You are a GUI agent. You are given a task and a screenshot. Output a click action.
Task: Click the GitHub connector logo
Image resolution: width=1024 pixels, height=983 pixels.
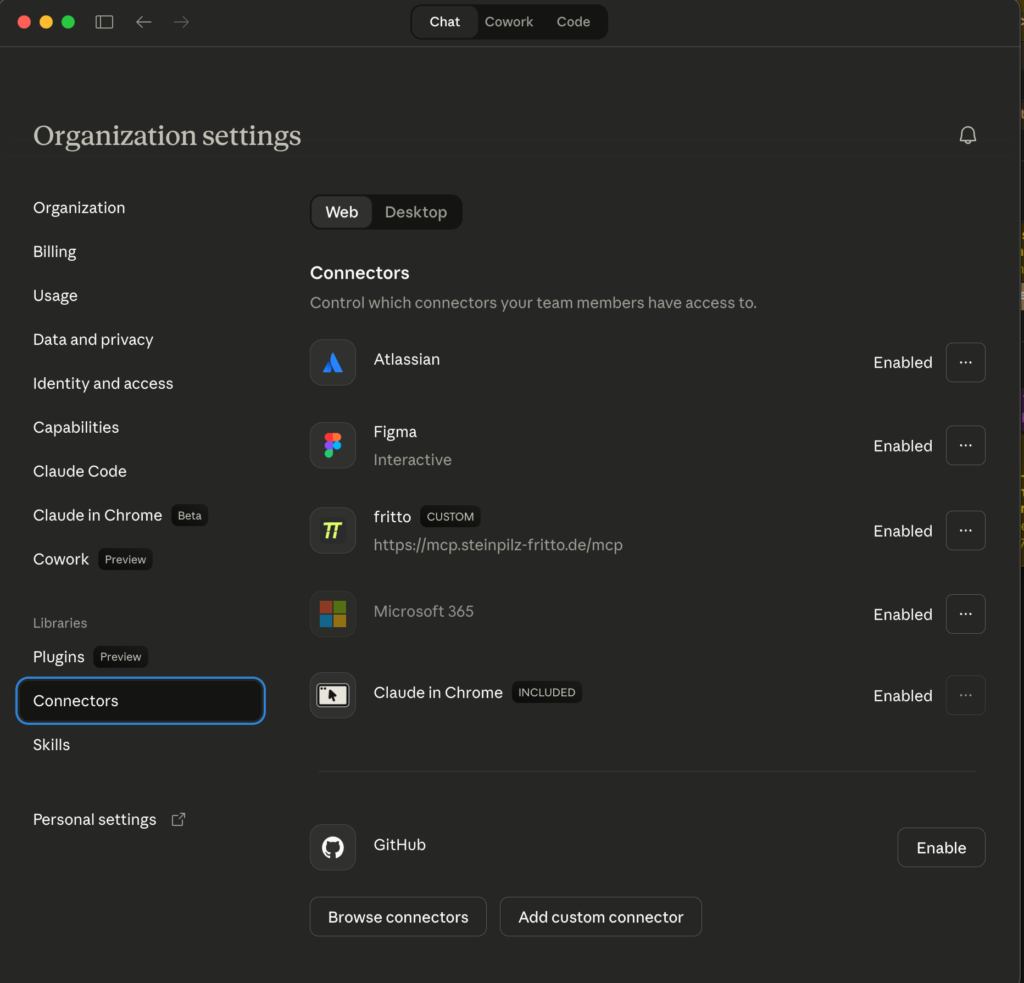coord(333,847)
